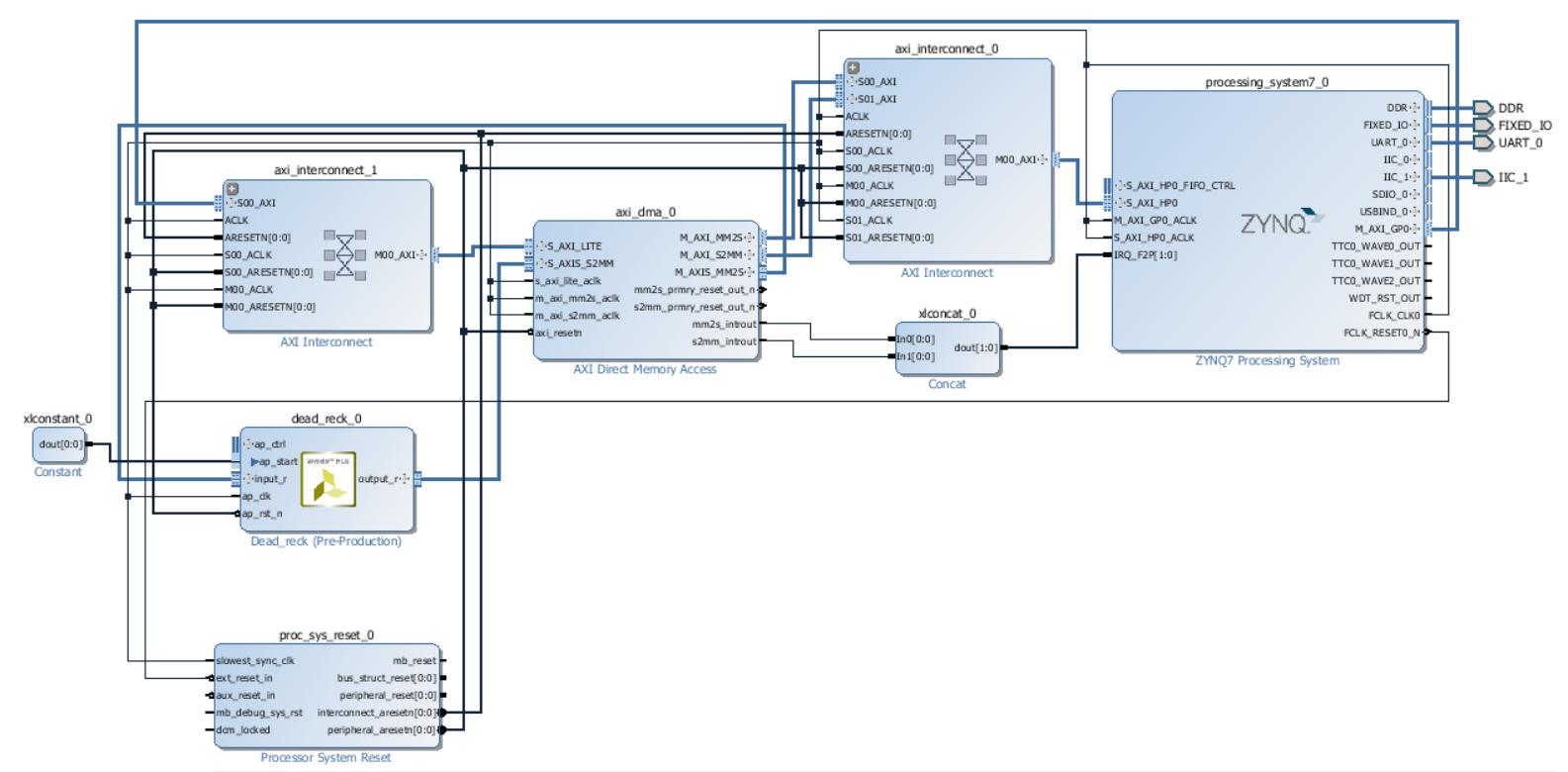Click crossbar symbol inside axi_interconnect_1
1568x772 pixels.
[344, 254]
